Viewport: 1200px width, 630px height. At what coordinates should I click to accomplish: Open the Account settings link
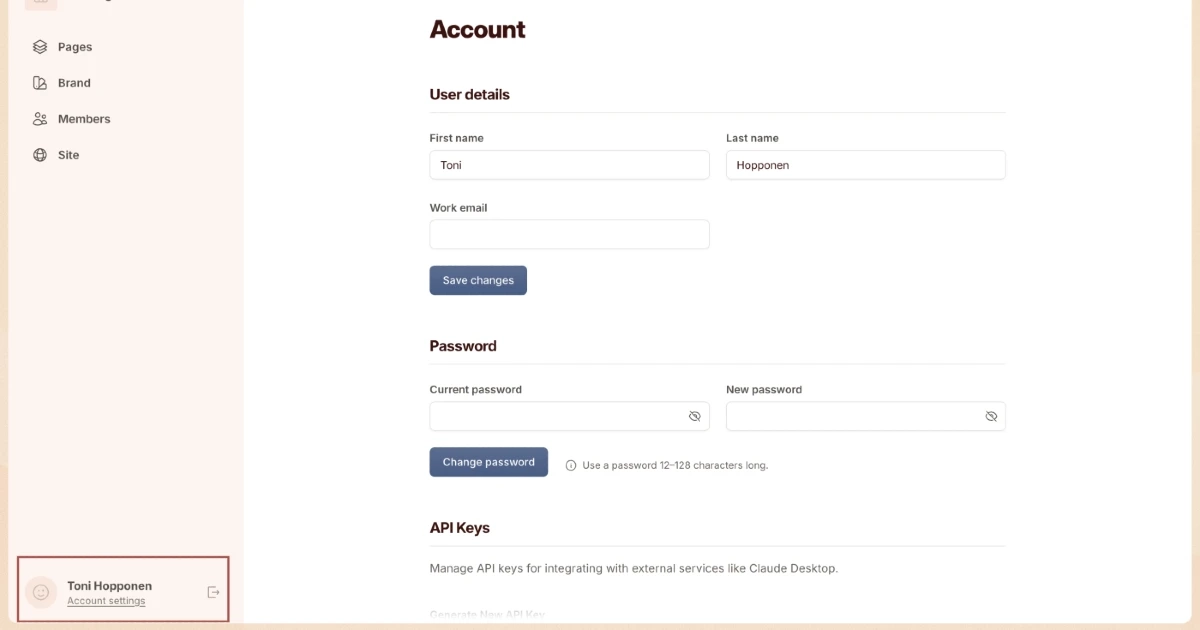click(106, 601)
